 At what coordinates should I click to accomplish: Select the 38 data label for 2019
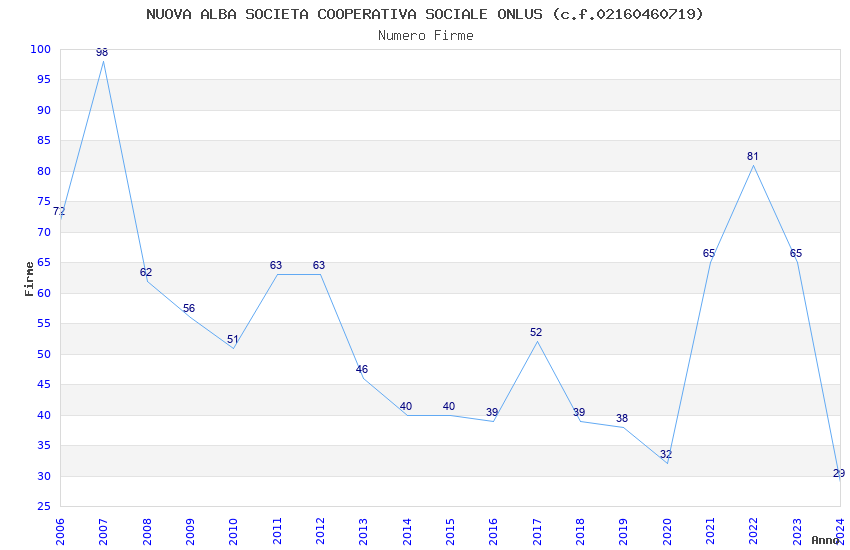pos(622,418)
